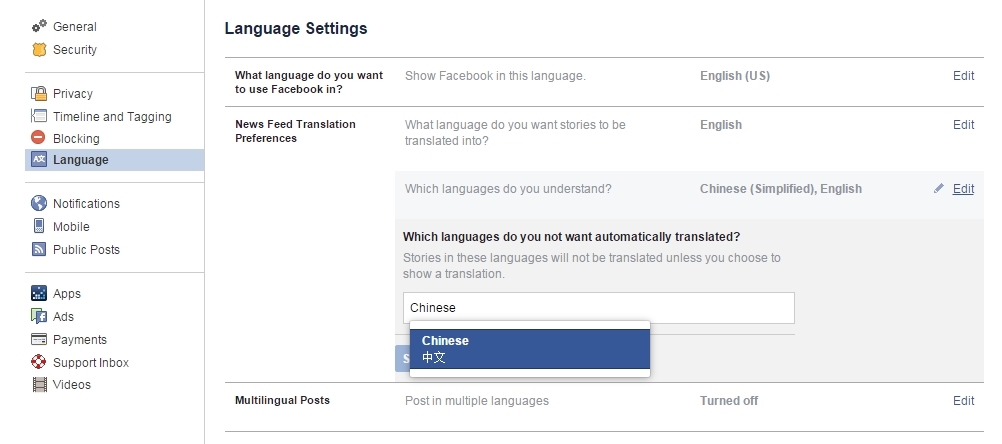The height and width of the screenshot is (444, 1002).
Task: Click the Notifications globe icon
Action: pos(40,203)
